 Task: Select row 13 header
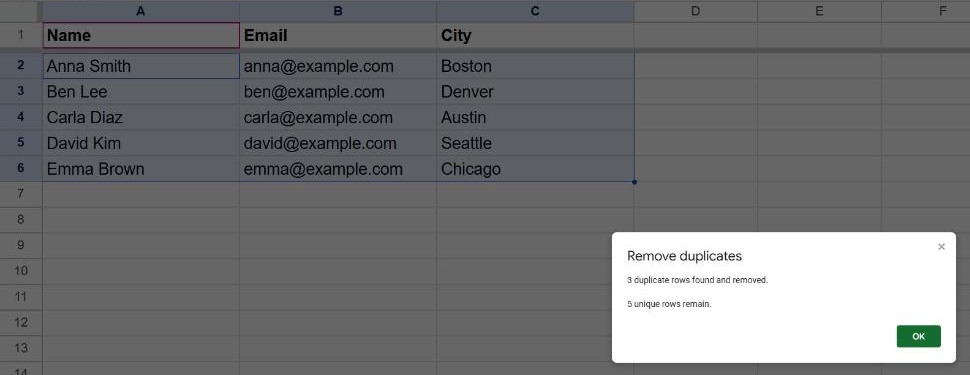(x=21, y=349)
